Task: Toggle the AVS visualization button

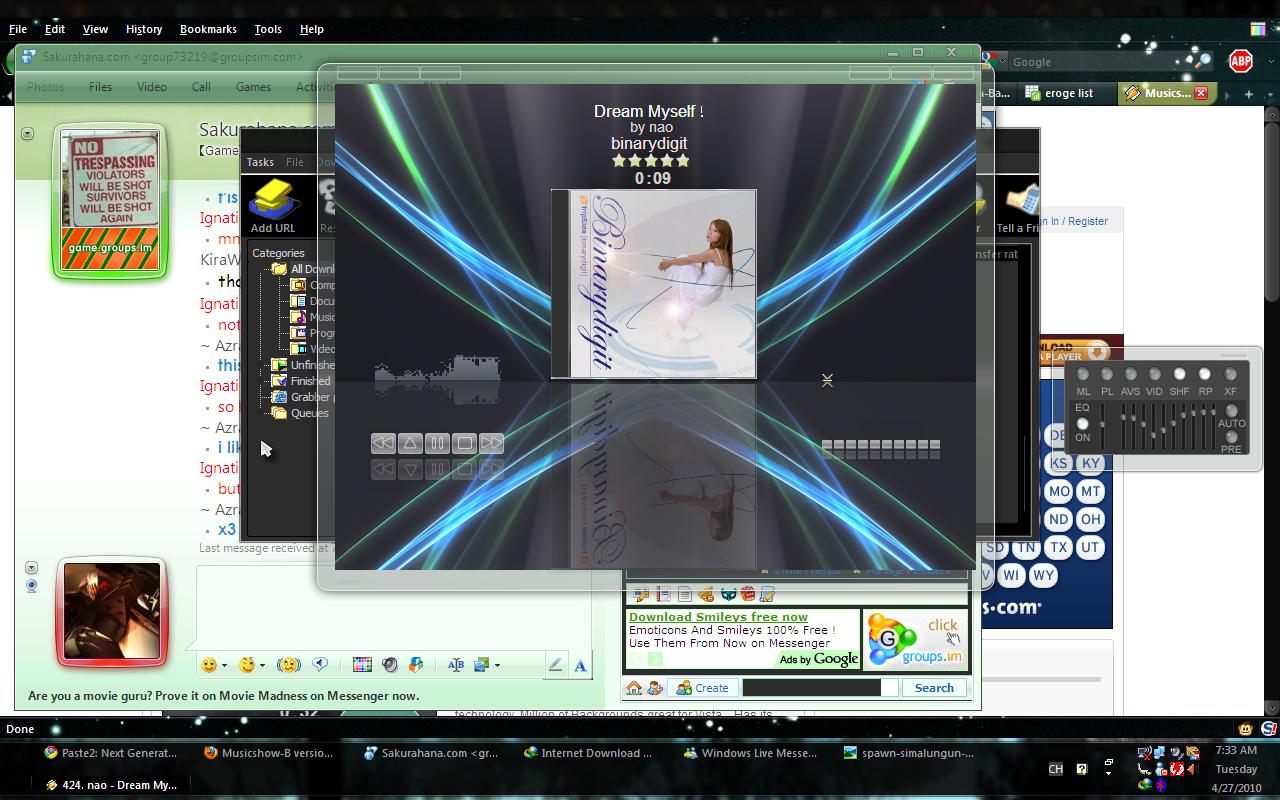Action: coord(1131,374)
